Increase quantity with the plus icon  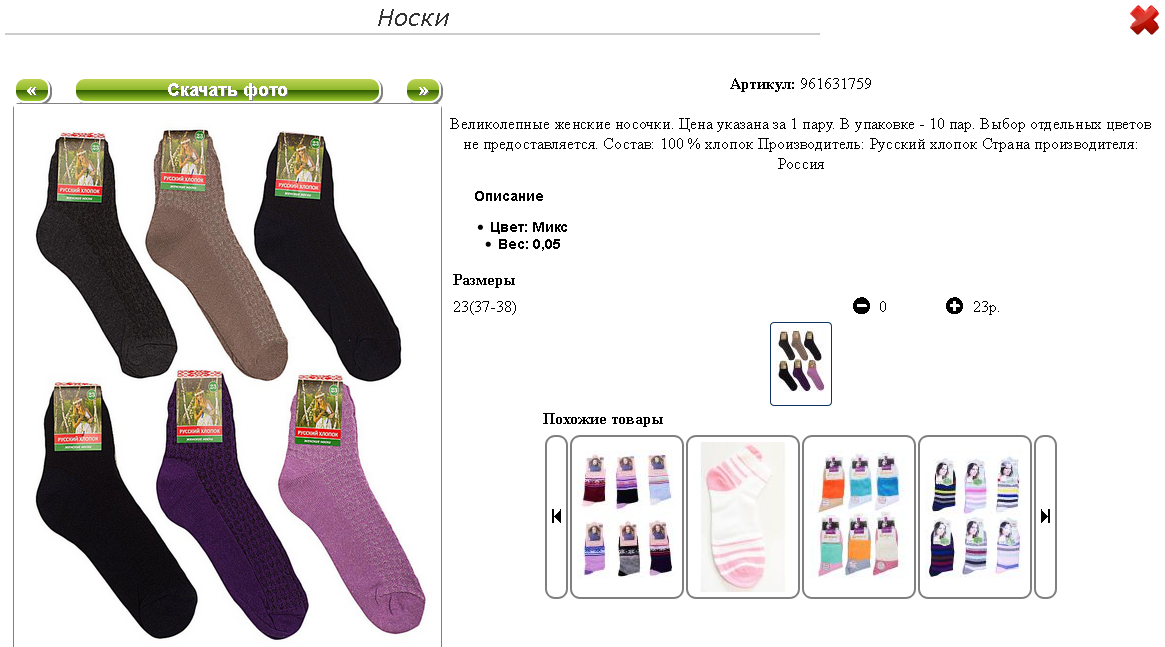pyautogui.click(x=954, y=306)
